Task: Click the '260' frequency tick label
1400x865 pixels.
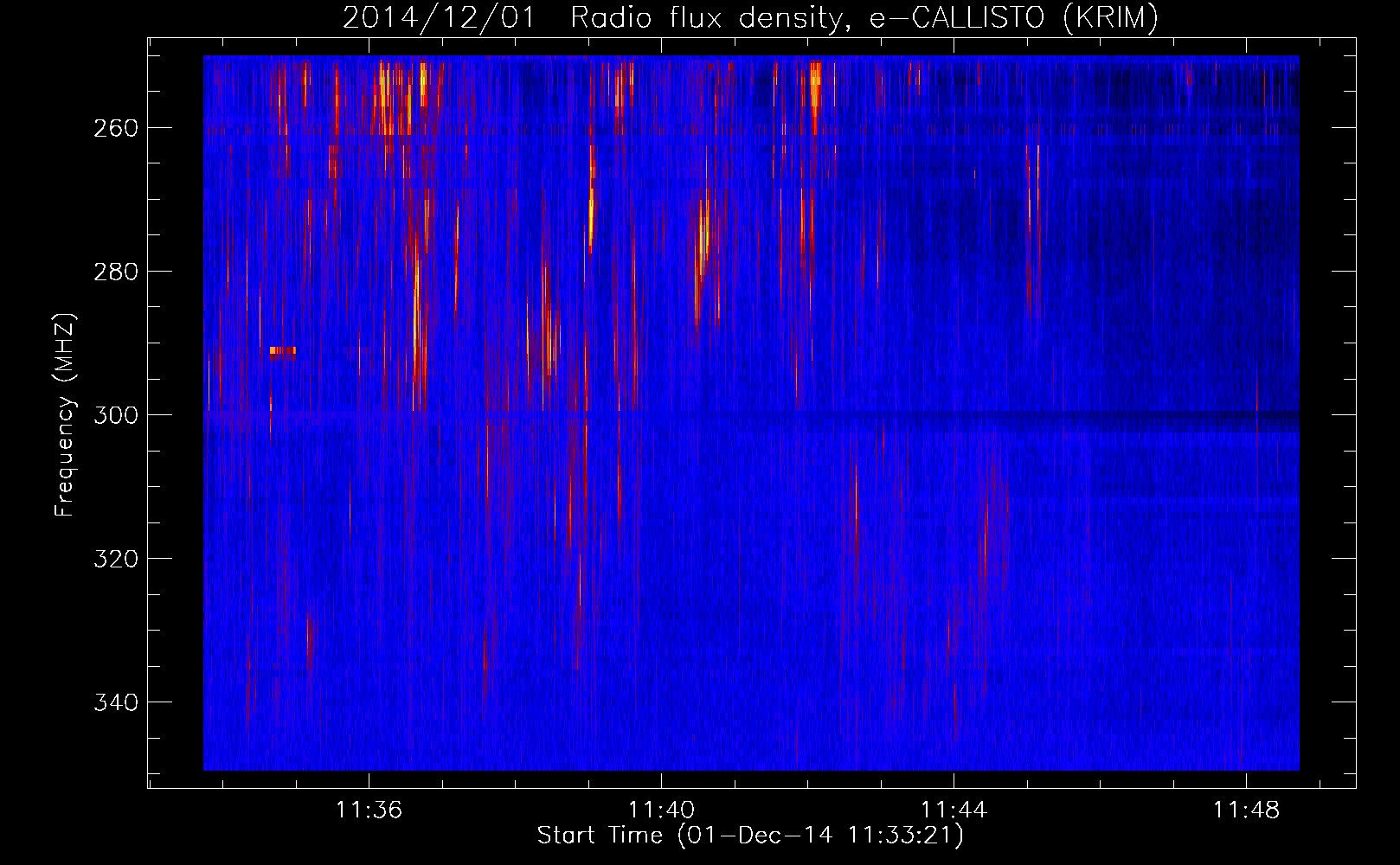Action: pyautogui.click(x=115, y=128)
